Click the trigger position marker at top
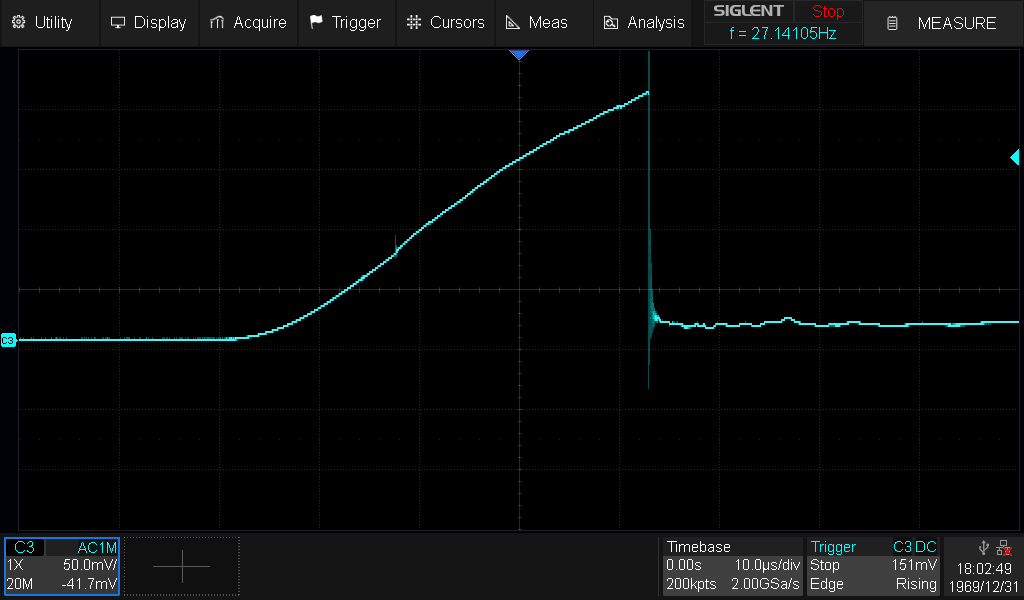The image size is (1024, 600). [x=518, y=55]
